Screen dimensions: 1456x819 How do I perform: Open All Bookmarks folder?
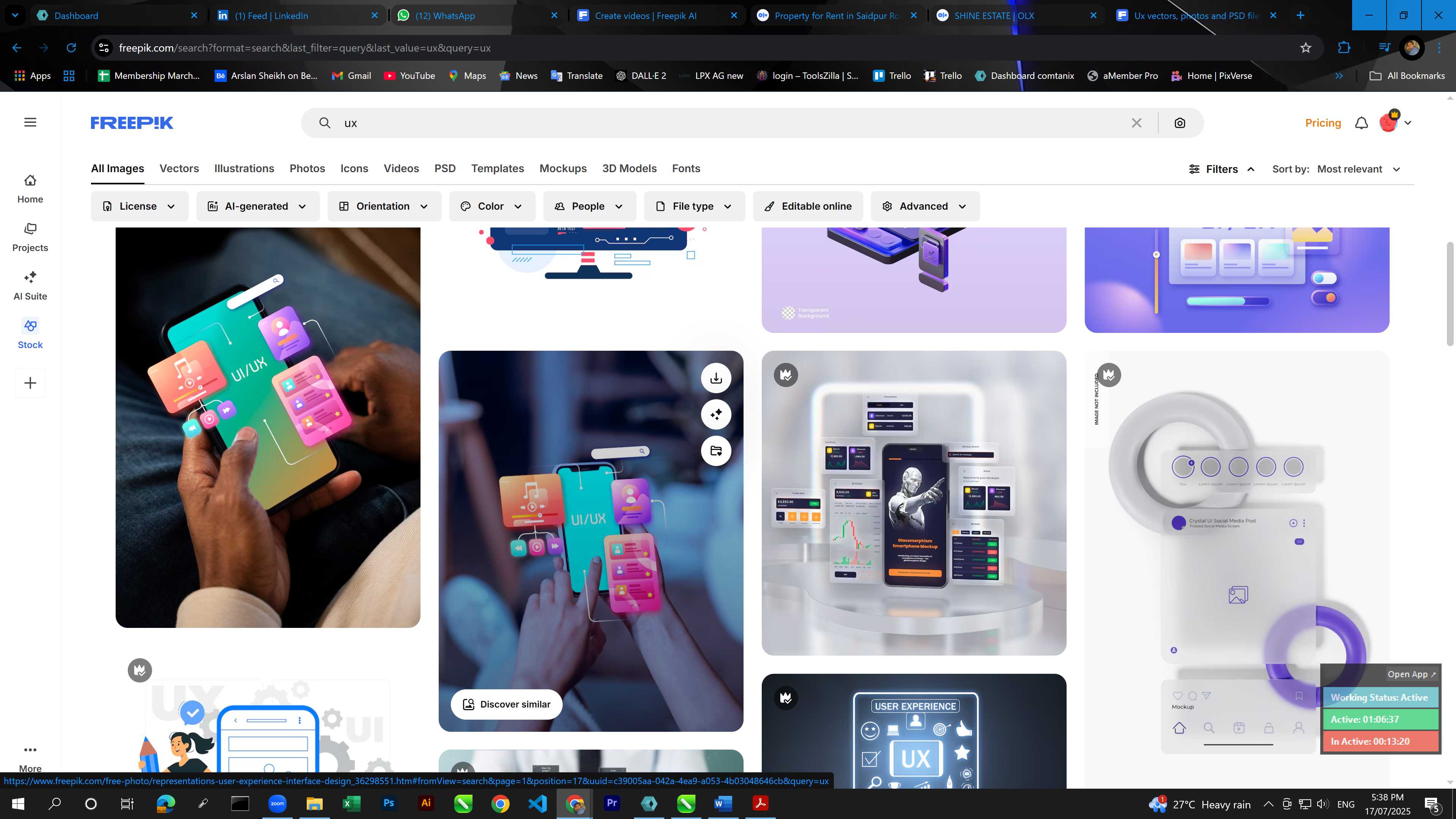tap(1407, 76)
